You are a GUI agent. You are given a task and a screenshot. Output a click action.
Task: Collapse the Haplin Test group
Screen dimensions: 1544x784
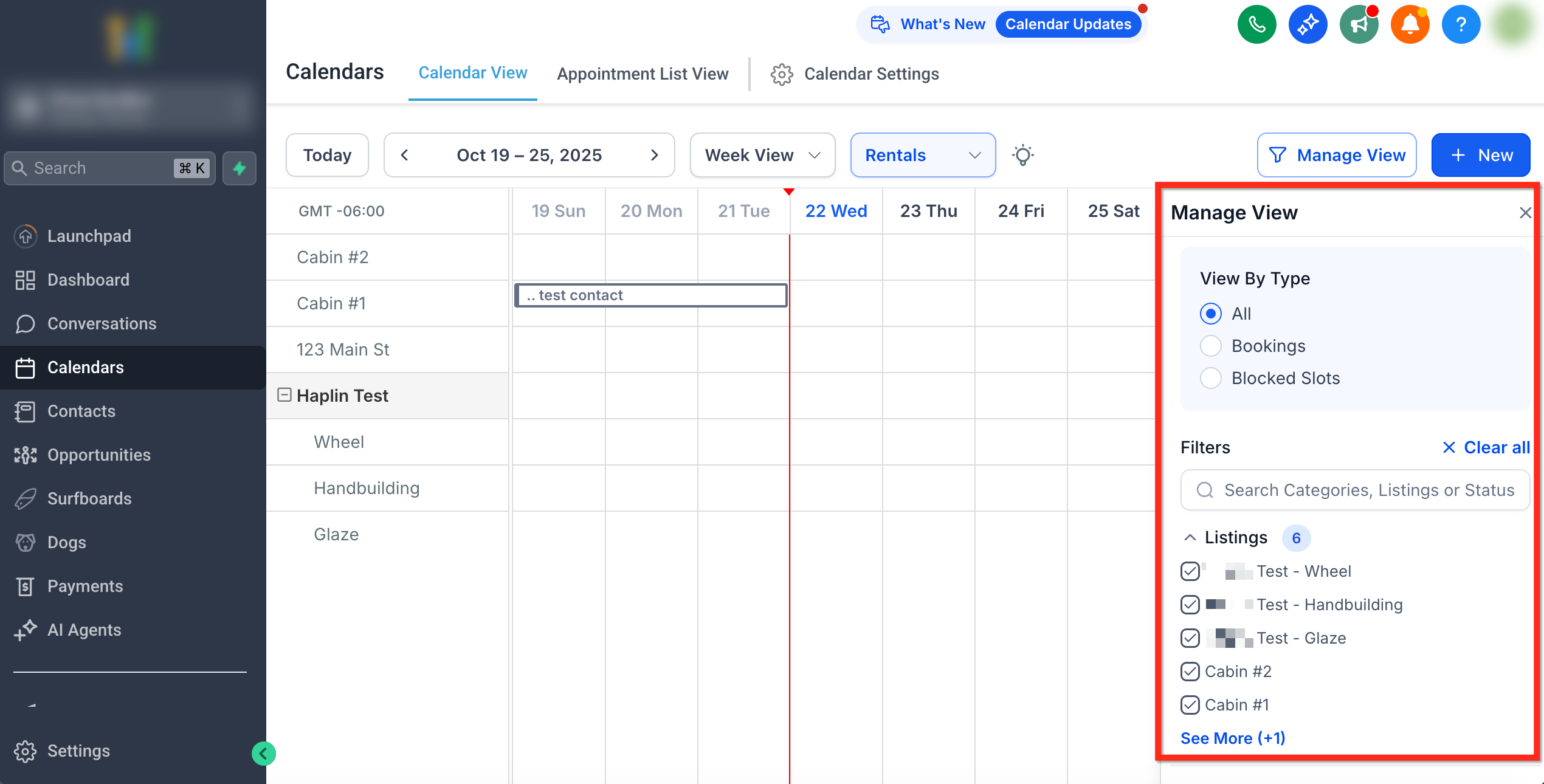pyautogui.click(x=284, y=395)
